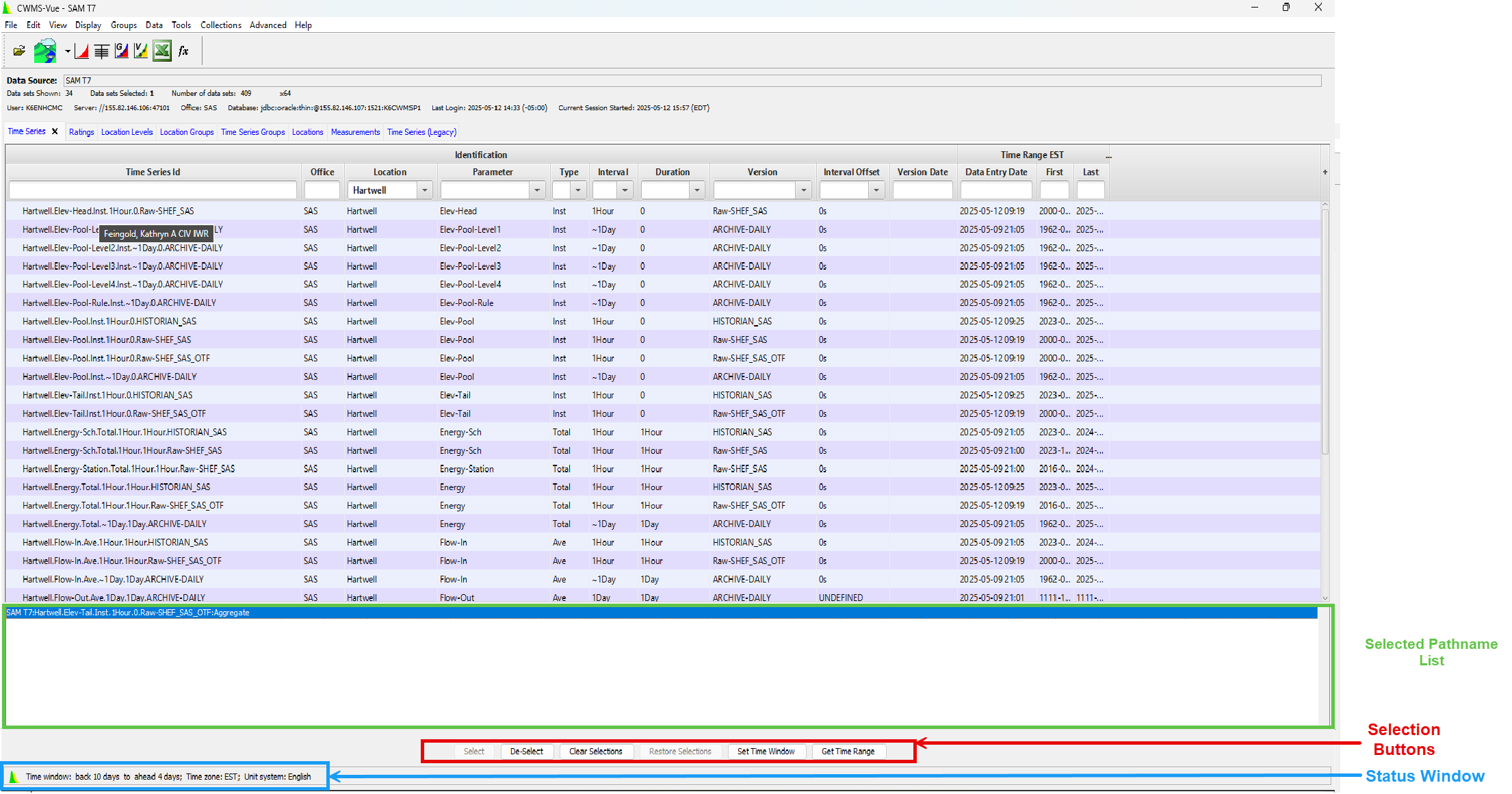Click the Excel export icon

click(x=162, y=51)
